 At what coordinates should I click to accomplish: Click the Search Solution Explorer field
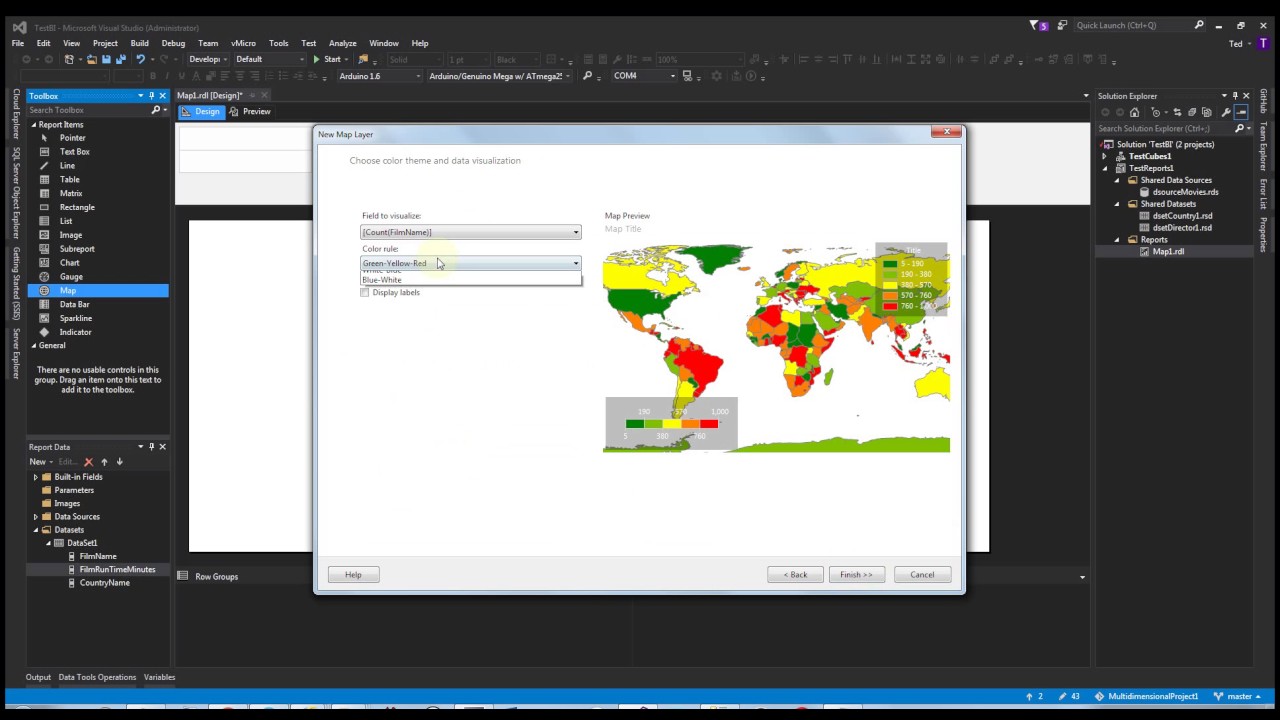pos(1174,128)
